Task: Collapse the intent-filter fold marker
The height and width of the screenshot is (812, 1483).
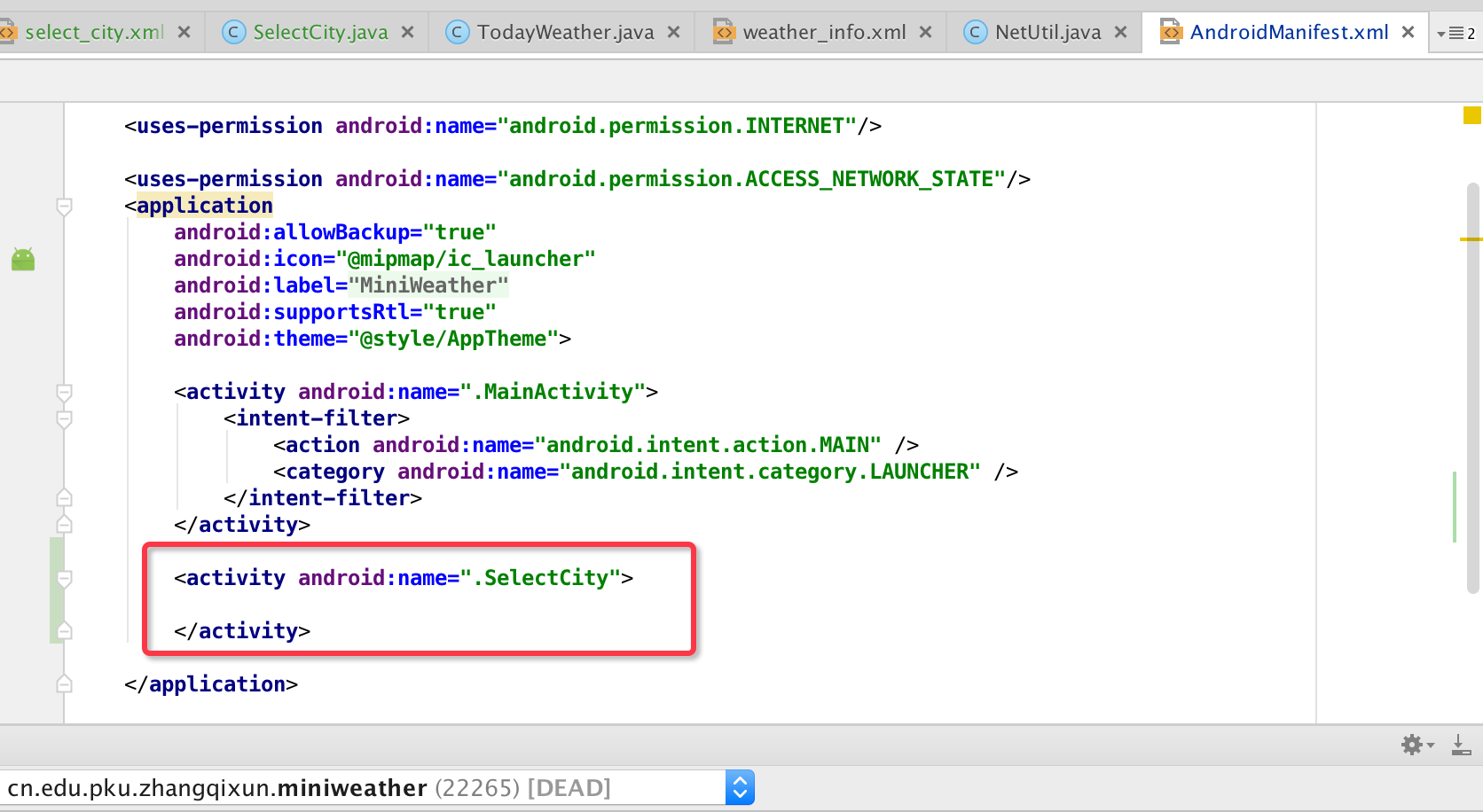Action: pyautogui.click(x=64, y=418)
